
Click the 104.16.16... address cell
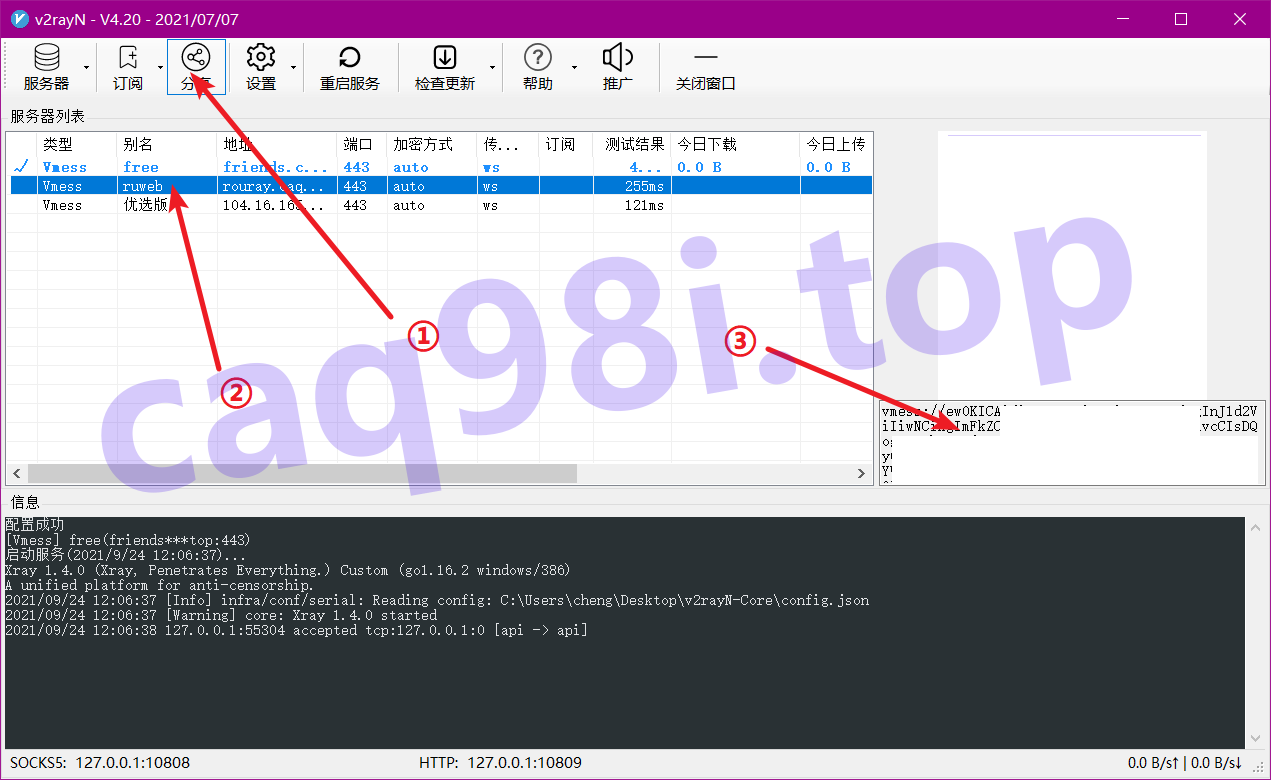pyautogui.click(x=277, y=205)
